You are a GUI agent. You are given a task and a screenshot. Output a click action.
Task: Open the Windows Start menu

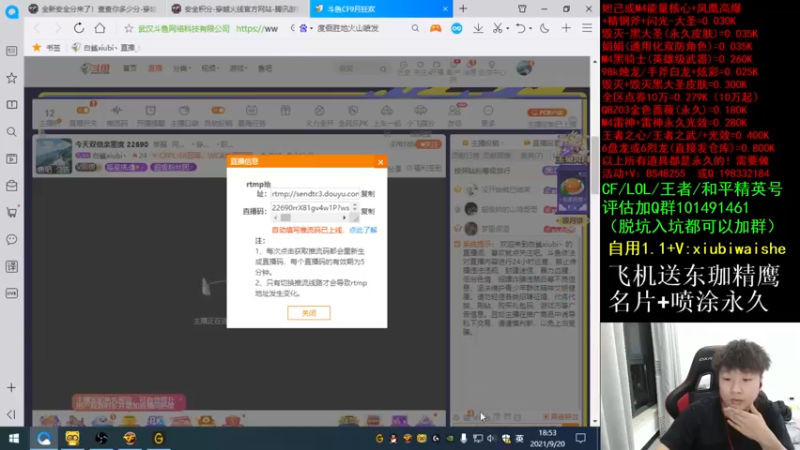pos(14,438)
